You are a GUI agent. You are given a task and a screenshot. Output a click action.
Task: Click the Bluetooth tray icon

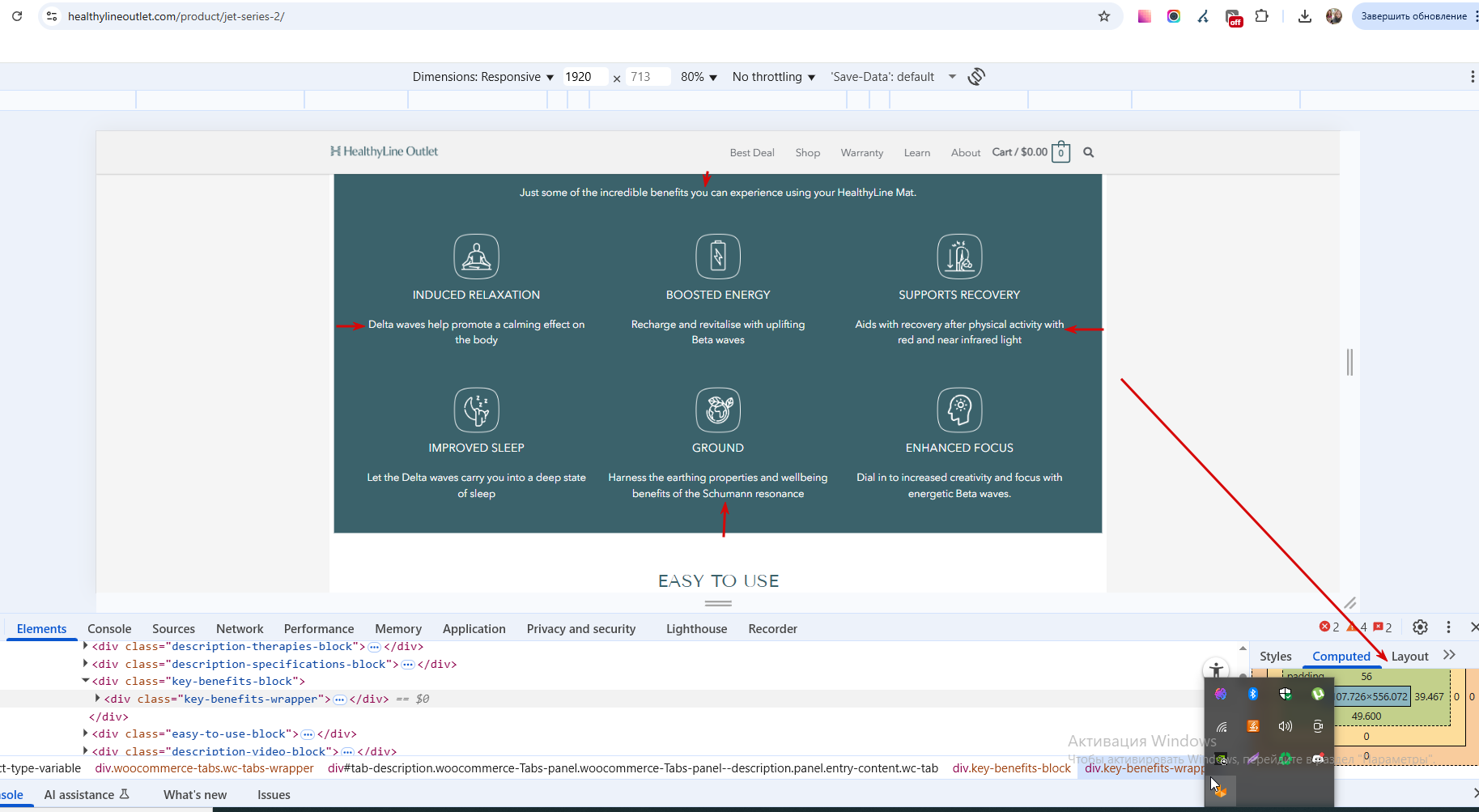pyautogui.click(x=1253, y=694)
